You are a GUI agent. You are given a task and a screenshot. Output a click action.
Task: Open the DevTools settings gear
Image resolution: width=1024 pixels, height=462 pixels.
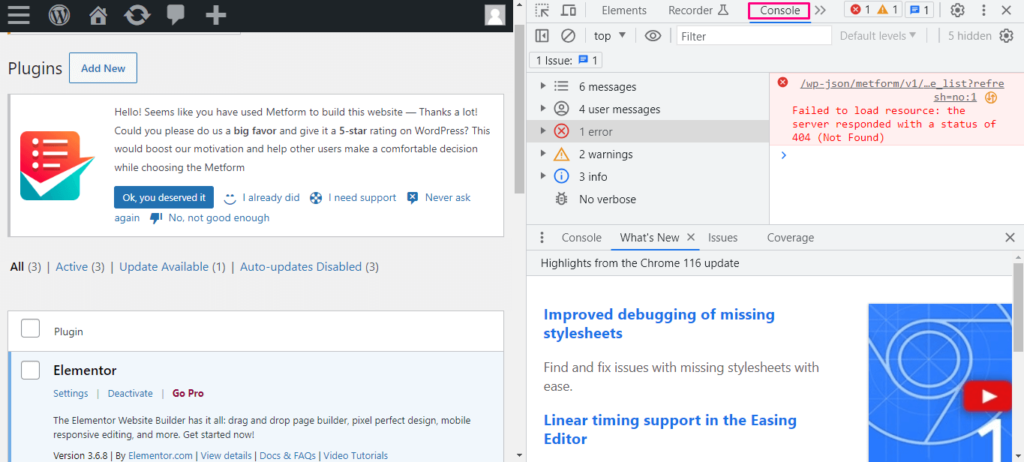(x=957, y=10)
